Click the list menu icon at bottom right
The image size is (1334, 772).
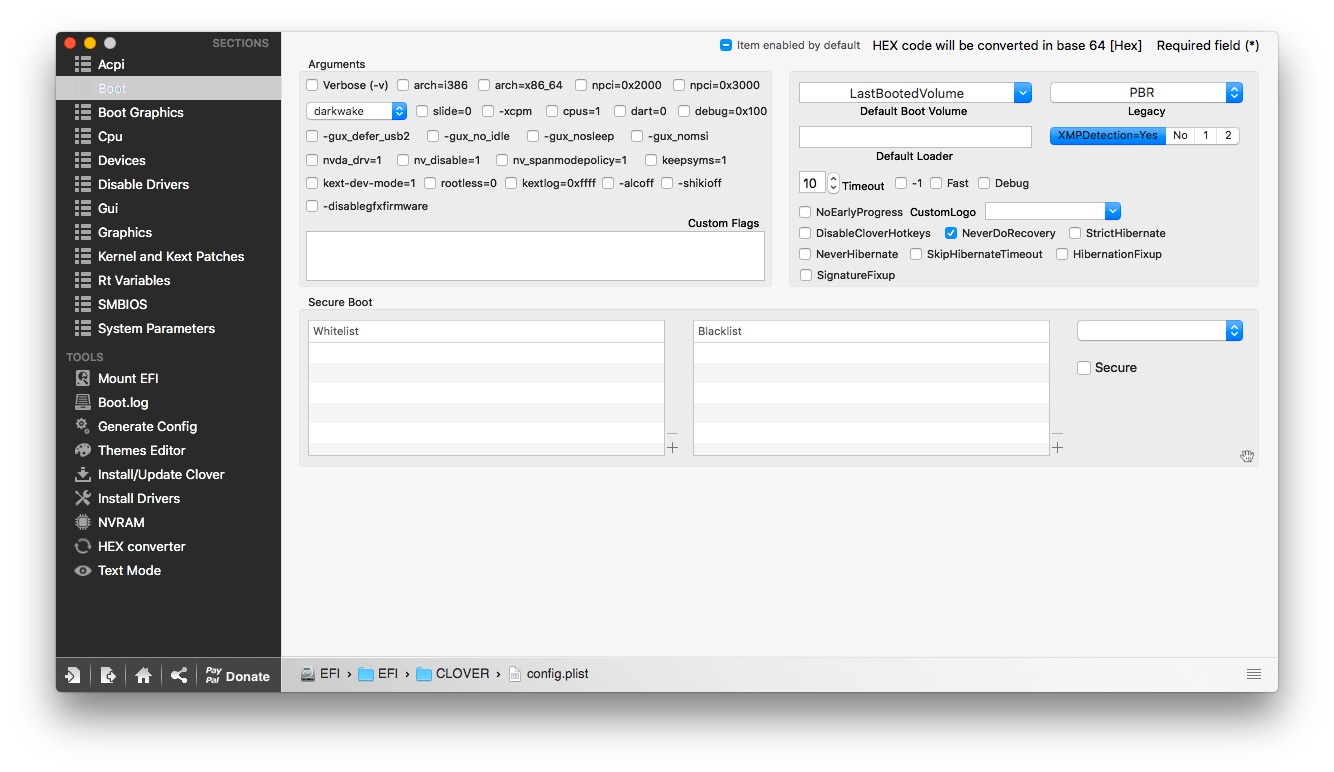coord(1254,674)
